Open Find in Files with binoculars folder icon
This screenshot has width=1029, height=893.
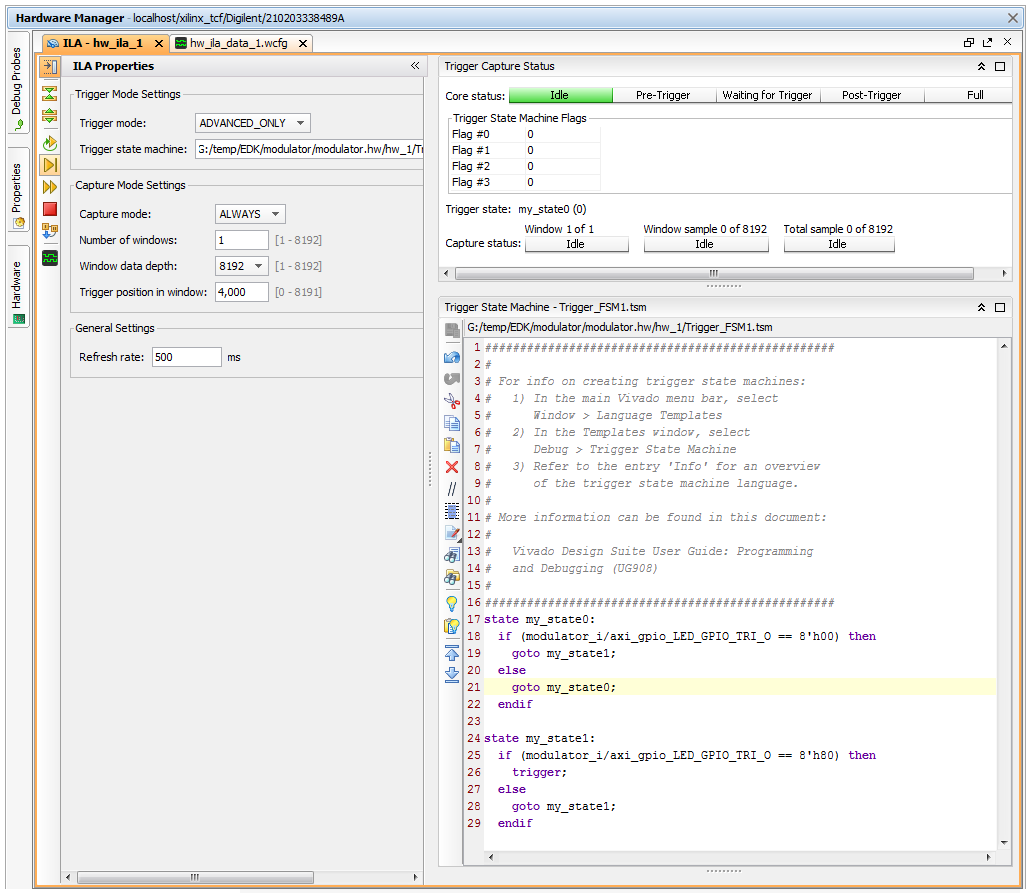(x=452, y=577)
